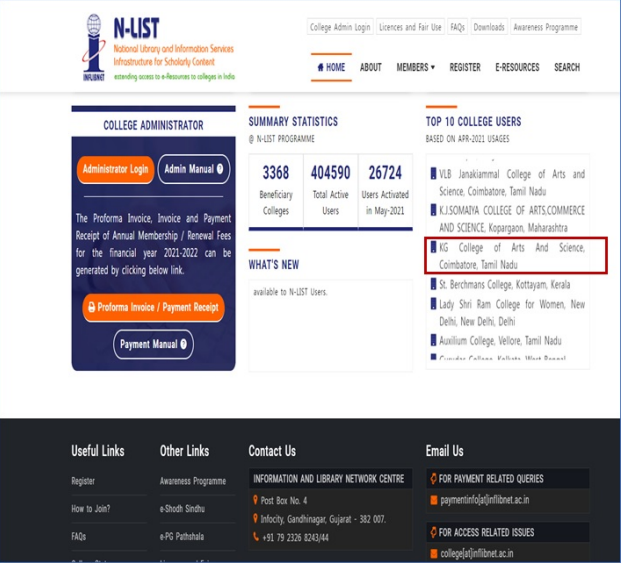Click the +91 79 2326 8243/44 phone number
The height and width of the screenshot is (565, 622).
point(296,538)
